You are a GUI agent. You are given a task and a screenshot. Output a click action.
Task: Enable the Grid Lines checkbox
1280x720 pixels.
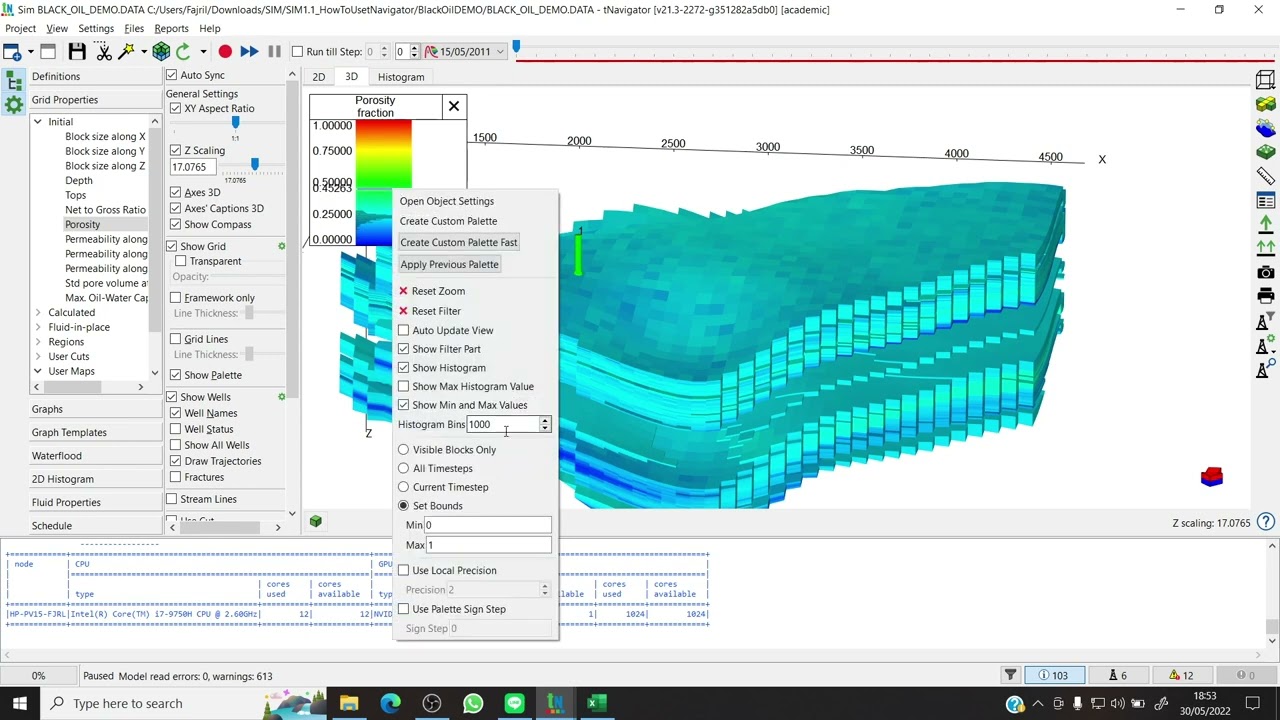pyautogui.click(x=176, y=339)
